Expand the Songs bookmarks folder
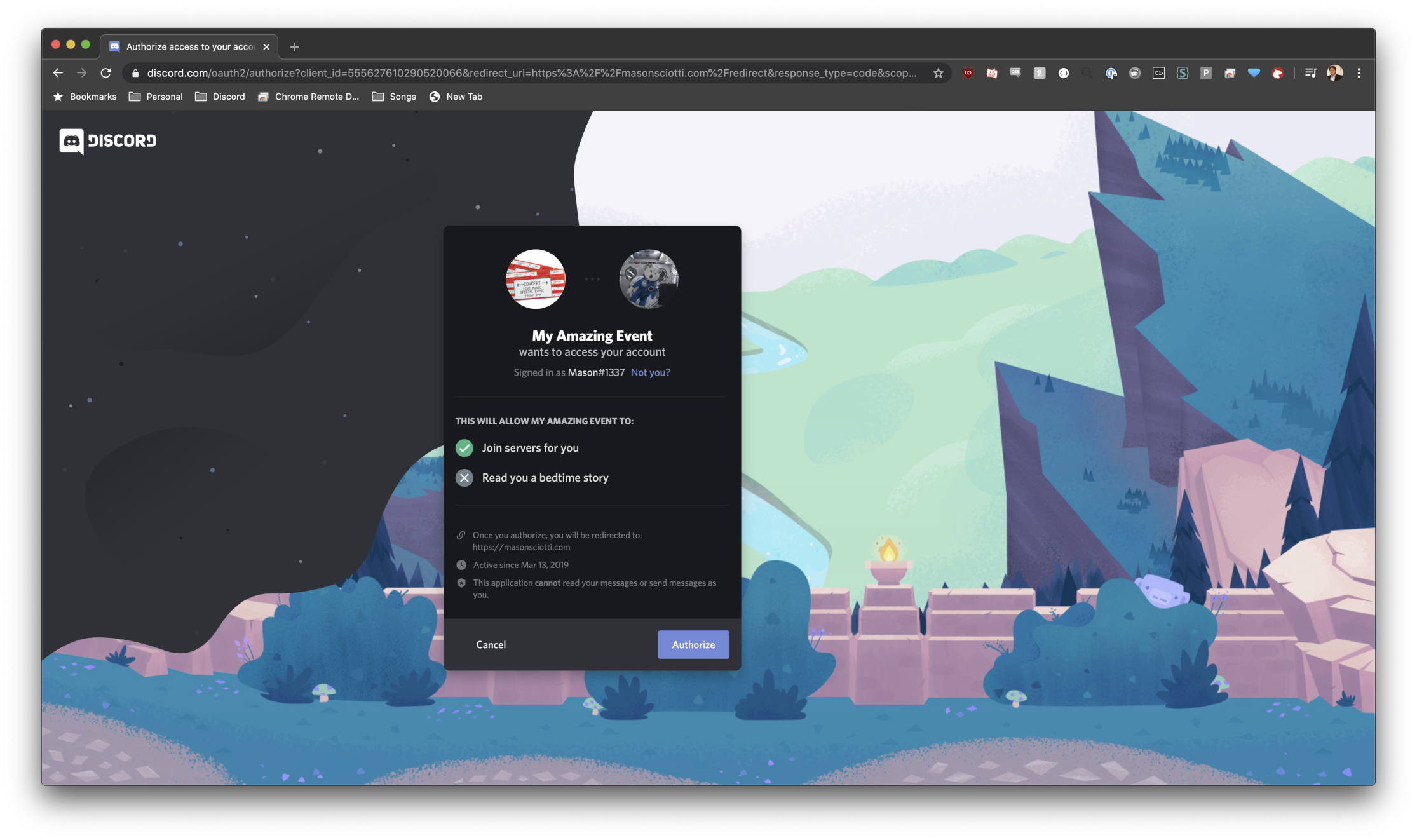The height and width of the screenshot is (840, 1417). (394, 97)
